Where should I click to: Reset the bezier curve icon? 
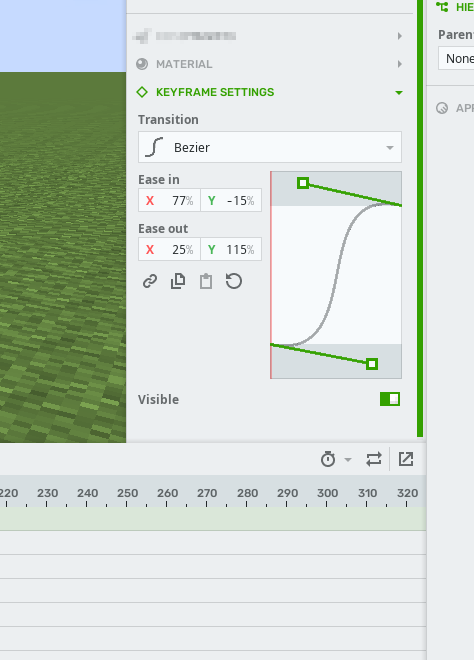[x=234, y=281]
